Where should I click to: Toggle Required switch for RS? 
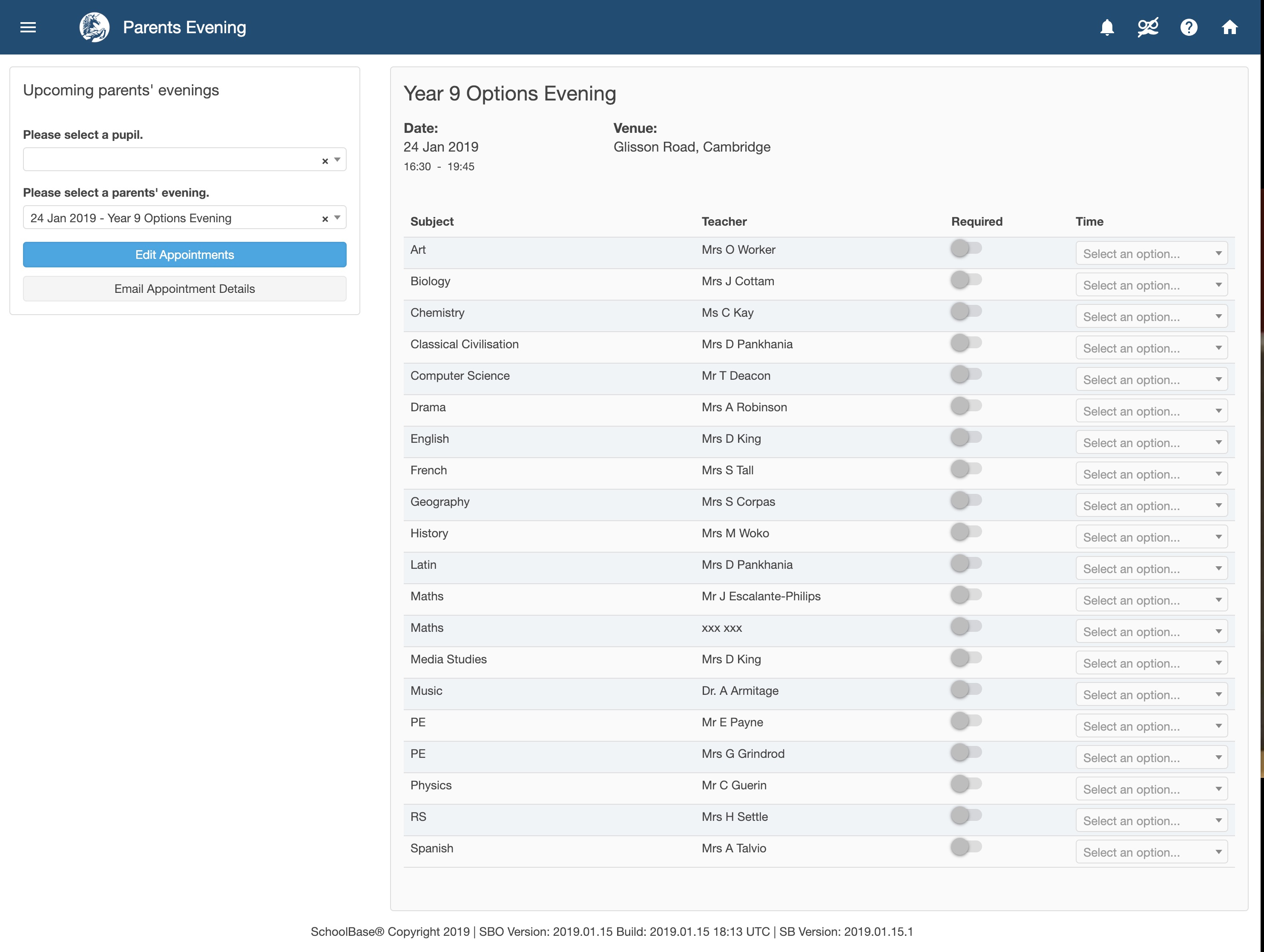point(966,815)
